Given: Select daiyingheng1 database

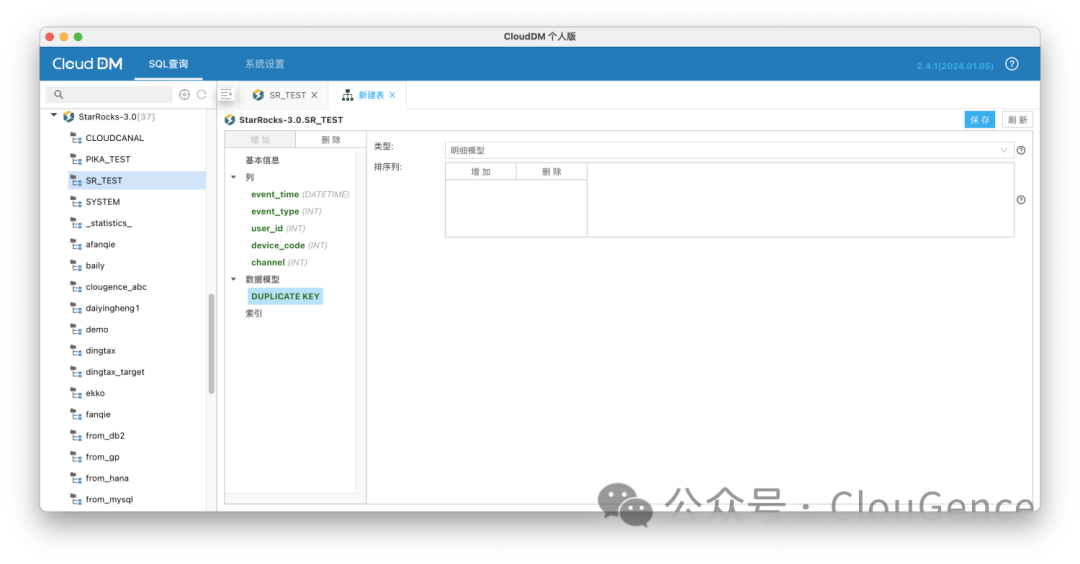Looking at the screenshot, I should coord(112,309).
